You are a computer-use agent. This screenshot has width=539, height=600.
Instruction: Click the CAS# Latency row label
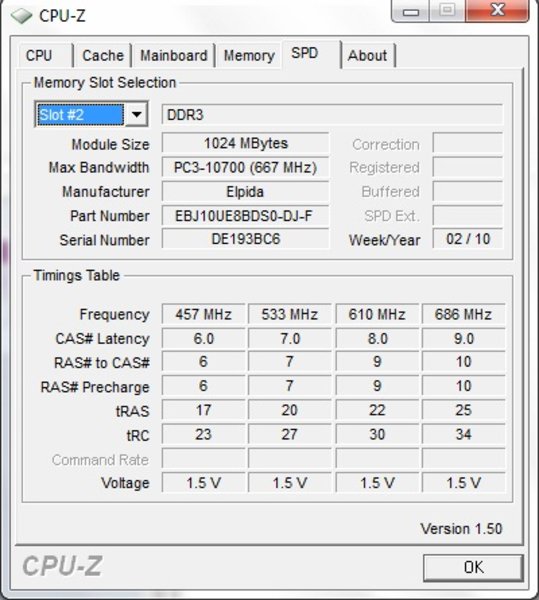pyautogui.click(x=102, y=339)
